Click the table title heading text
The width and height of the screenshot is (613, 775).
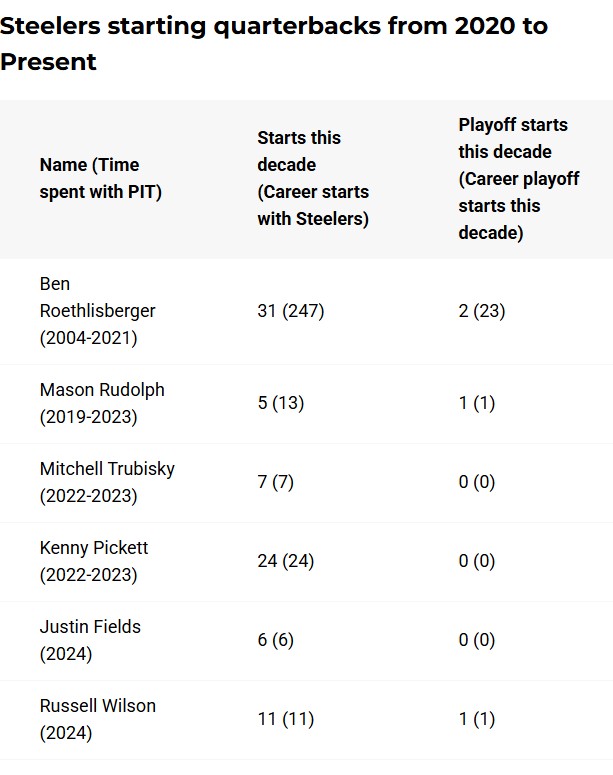[274, 43]
